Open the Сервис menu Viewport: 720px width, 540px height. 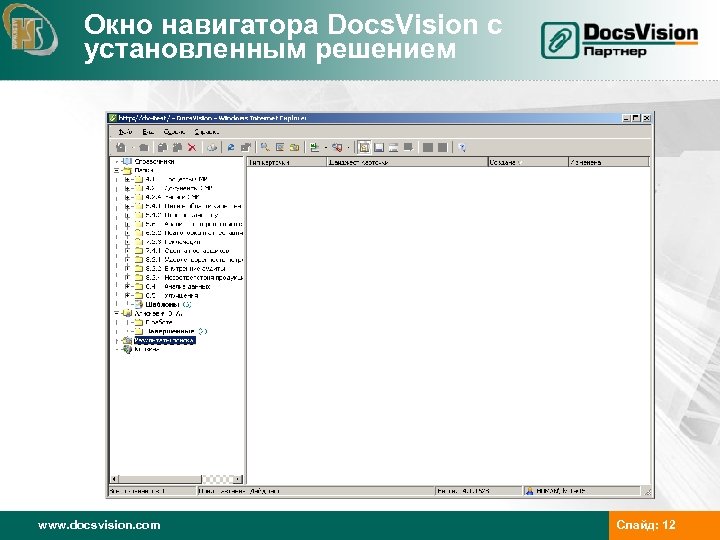pyautogui.click(x=174, y=132)
